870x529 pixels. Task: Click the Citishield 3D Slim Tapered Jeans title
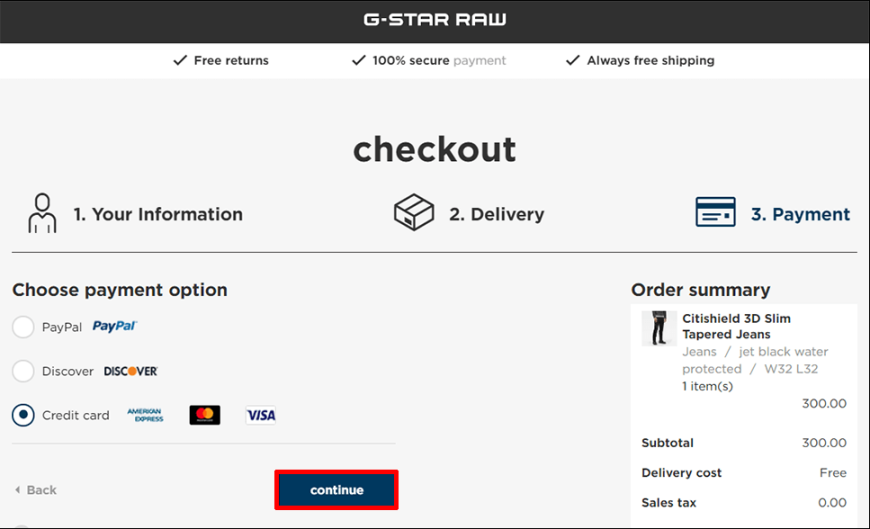tap(736, 326)
